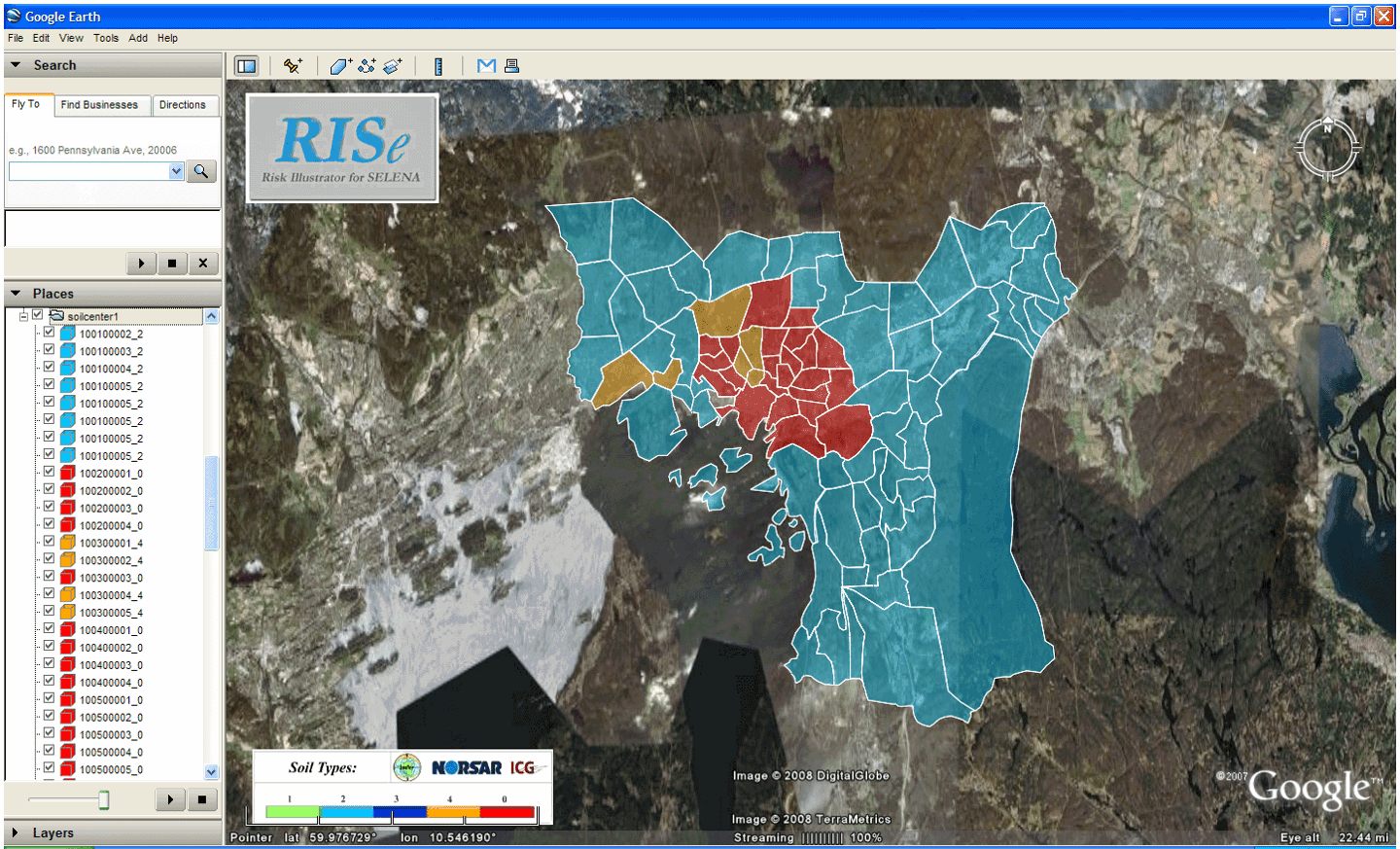The image size is (1400, 849).
Task: Switch to the Directions tab
Action: [183, 105]
